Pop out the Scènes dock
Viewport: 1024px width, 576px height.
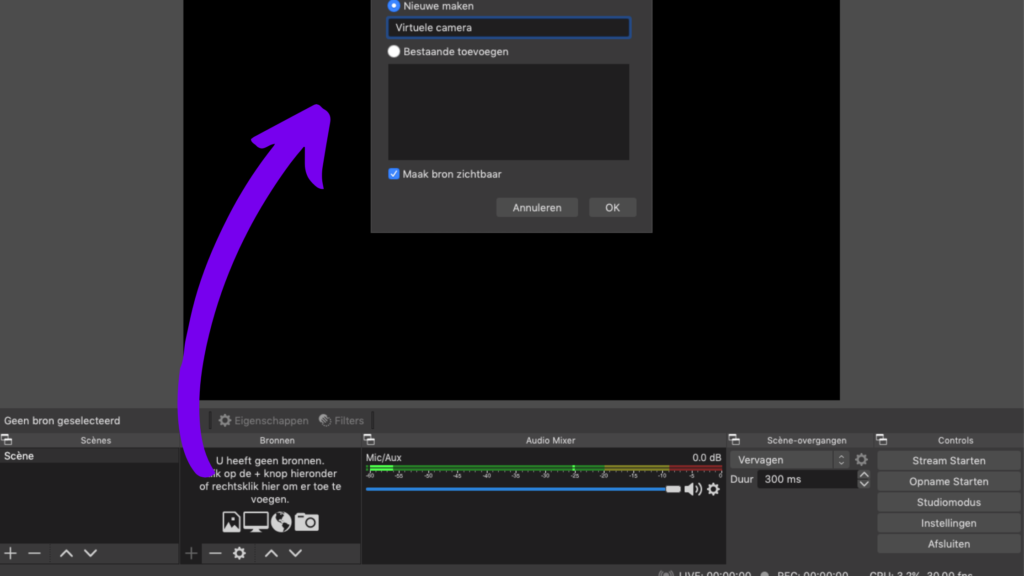click(x=7, y=440)
